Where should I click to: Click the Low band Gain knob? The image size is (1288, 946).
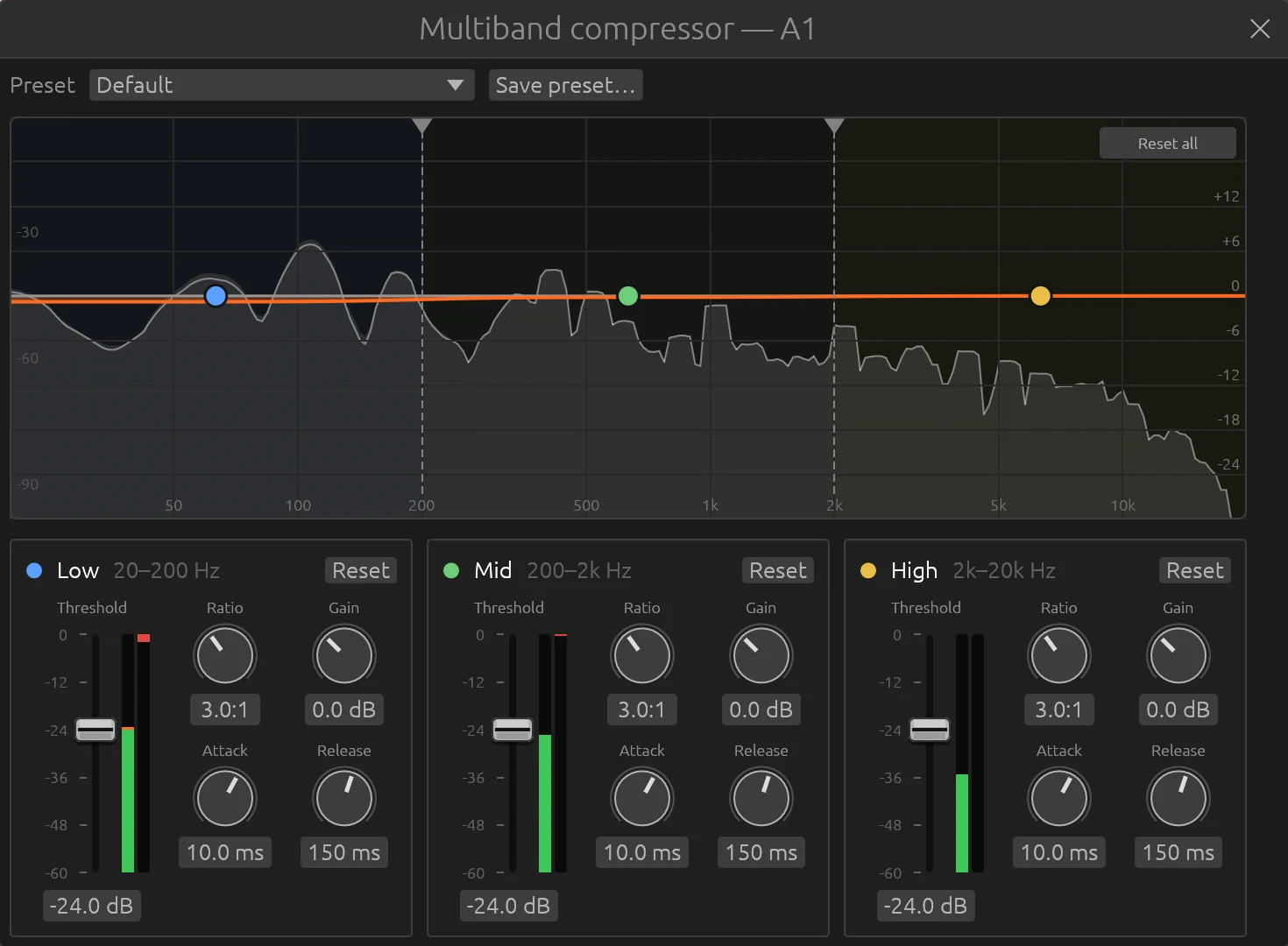(344, 655)
